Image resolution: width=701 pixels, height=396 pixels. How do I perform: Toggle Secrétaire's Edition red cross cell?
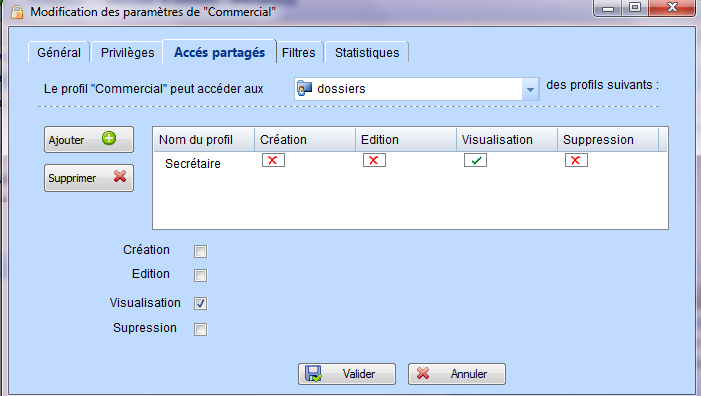click(x=374, y=160)
